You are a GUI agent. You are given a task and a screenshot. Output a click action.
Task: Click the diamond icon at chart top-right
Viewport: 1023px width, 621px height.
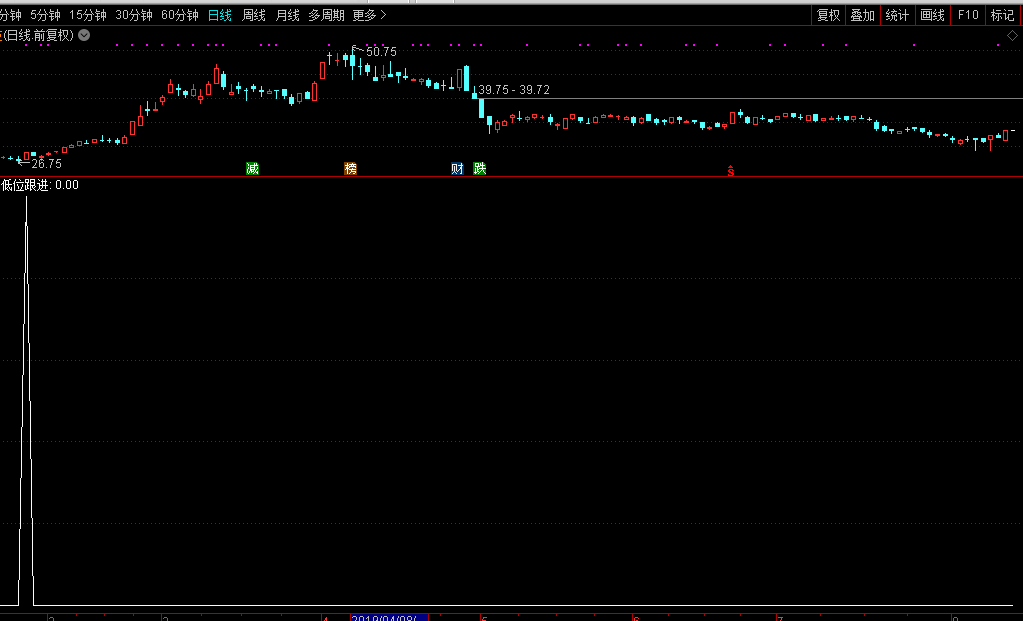tap(1012, 35)
